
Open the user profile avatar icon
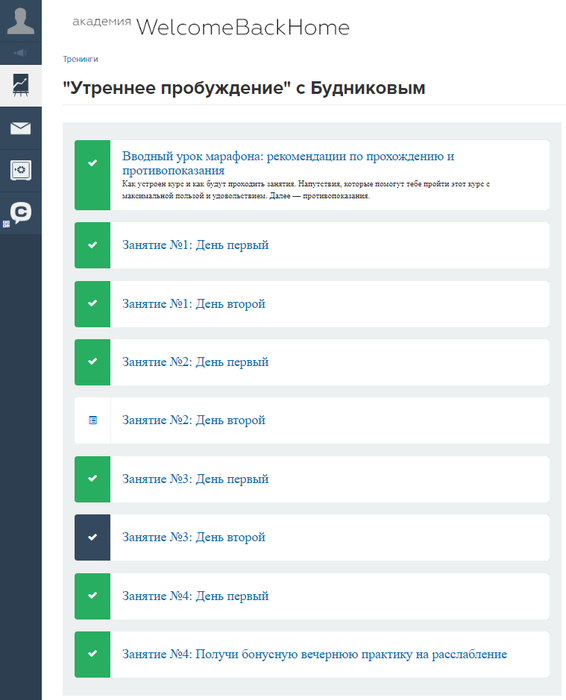coord(21,21)
